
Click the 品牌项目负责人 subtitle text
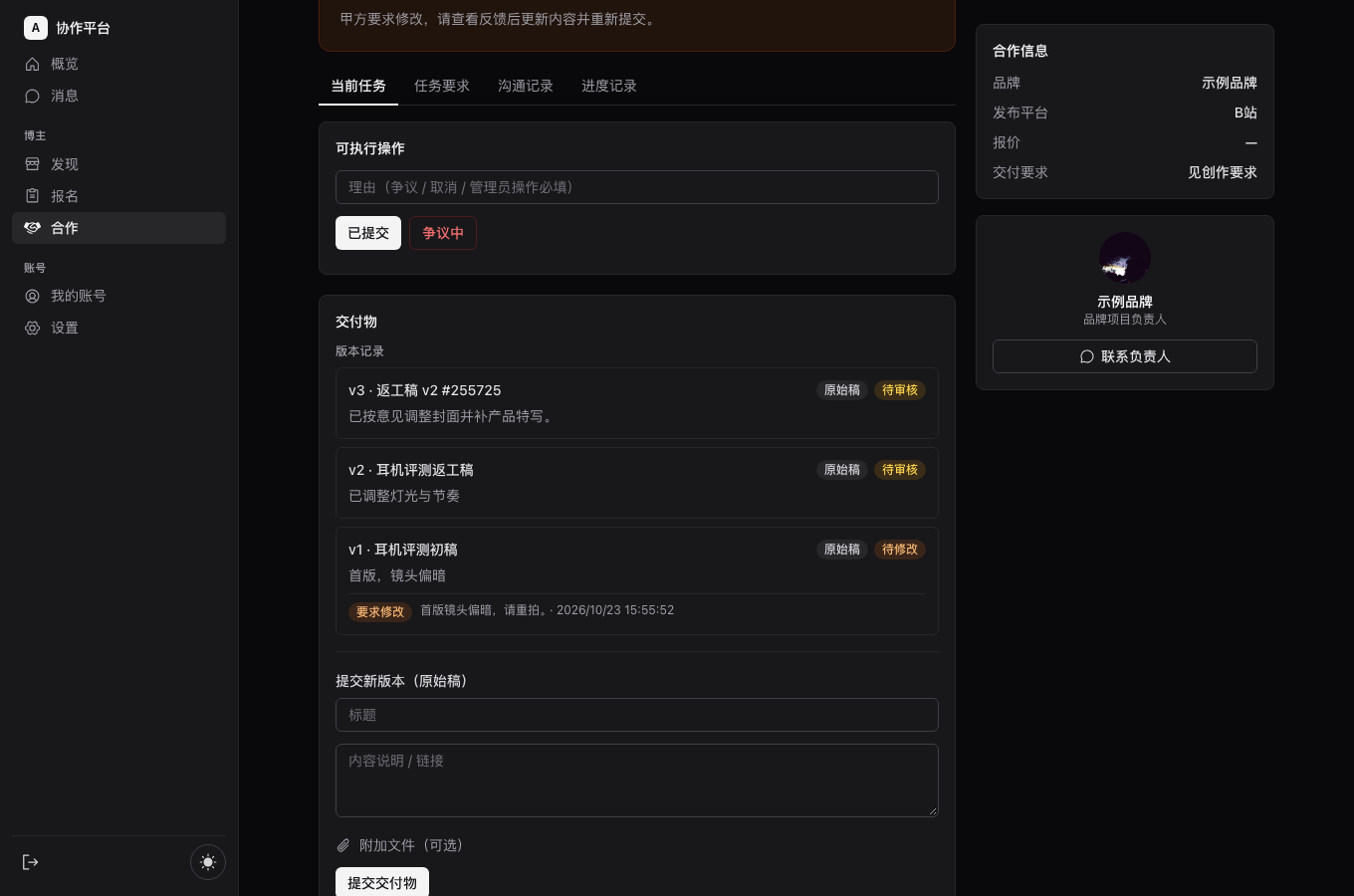point(1125,320)
